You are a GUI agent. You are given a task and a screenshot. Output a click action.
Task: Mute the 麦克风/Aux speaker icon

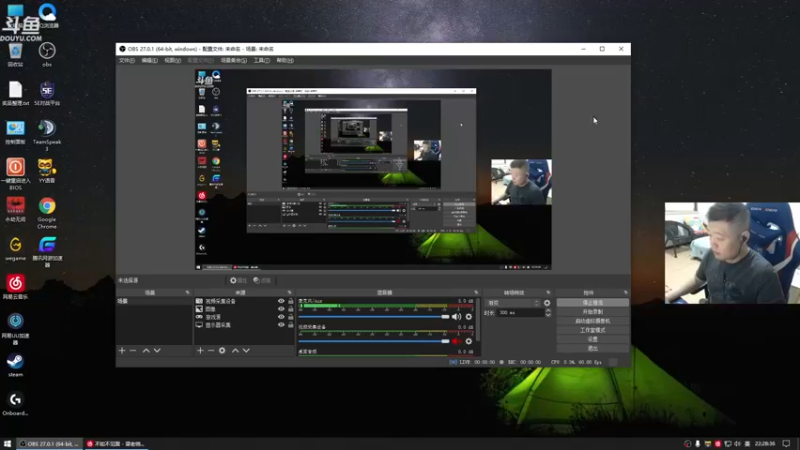click(456, 317)
